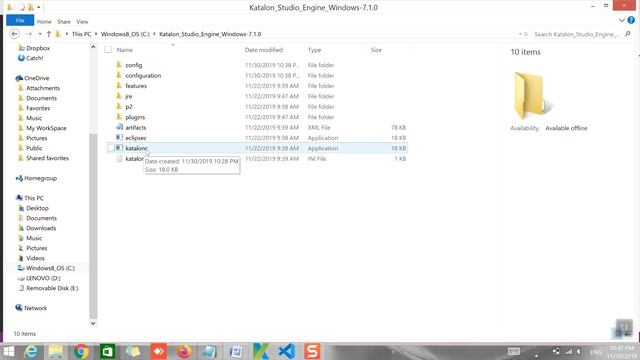
Task: Open the File menu
Action: (20, 20)
